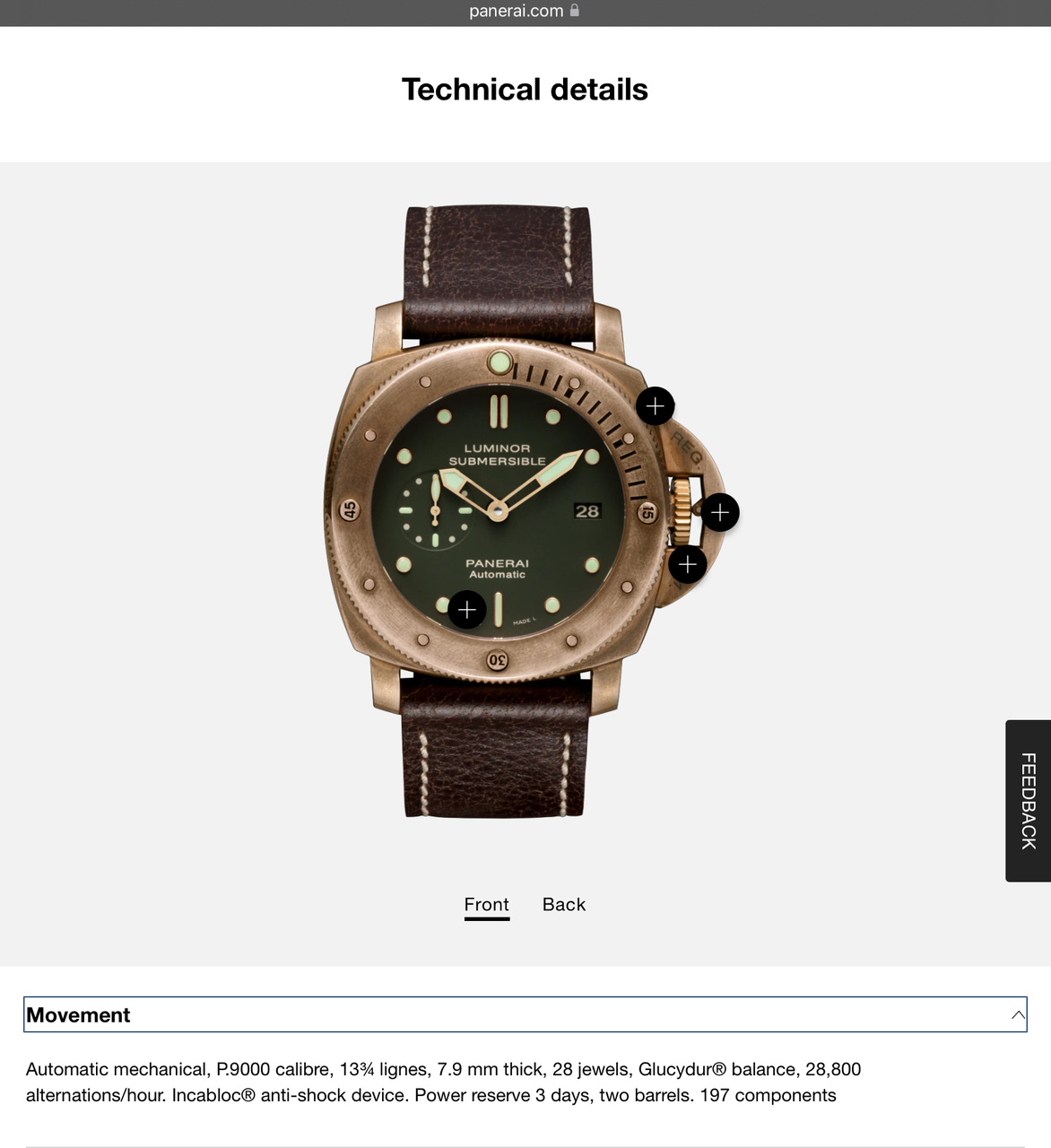Click the 45 marker on the bezel
Image resolution: width=1051 pixels, height=1148 pixels.
coord(350,510)
